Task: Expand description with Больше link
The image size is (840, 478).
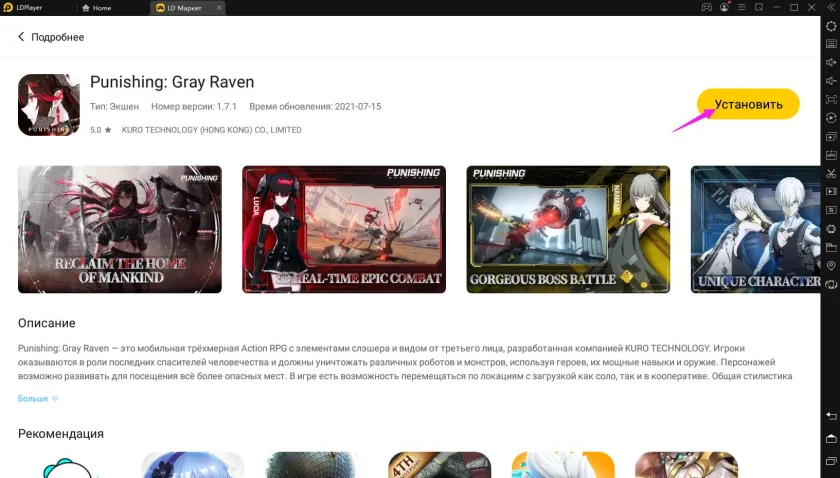Action: [38, 399]
